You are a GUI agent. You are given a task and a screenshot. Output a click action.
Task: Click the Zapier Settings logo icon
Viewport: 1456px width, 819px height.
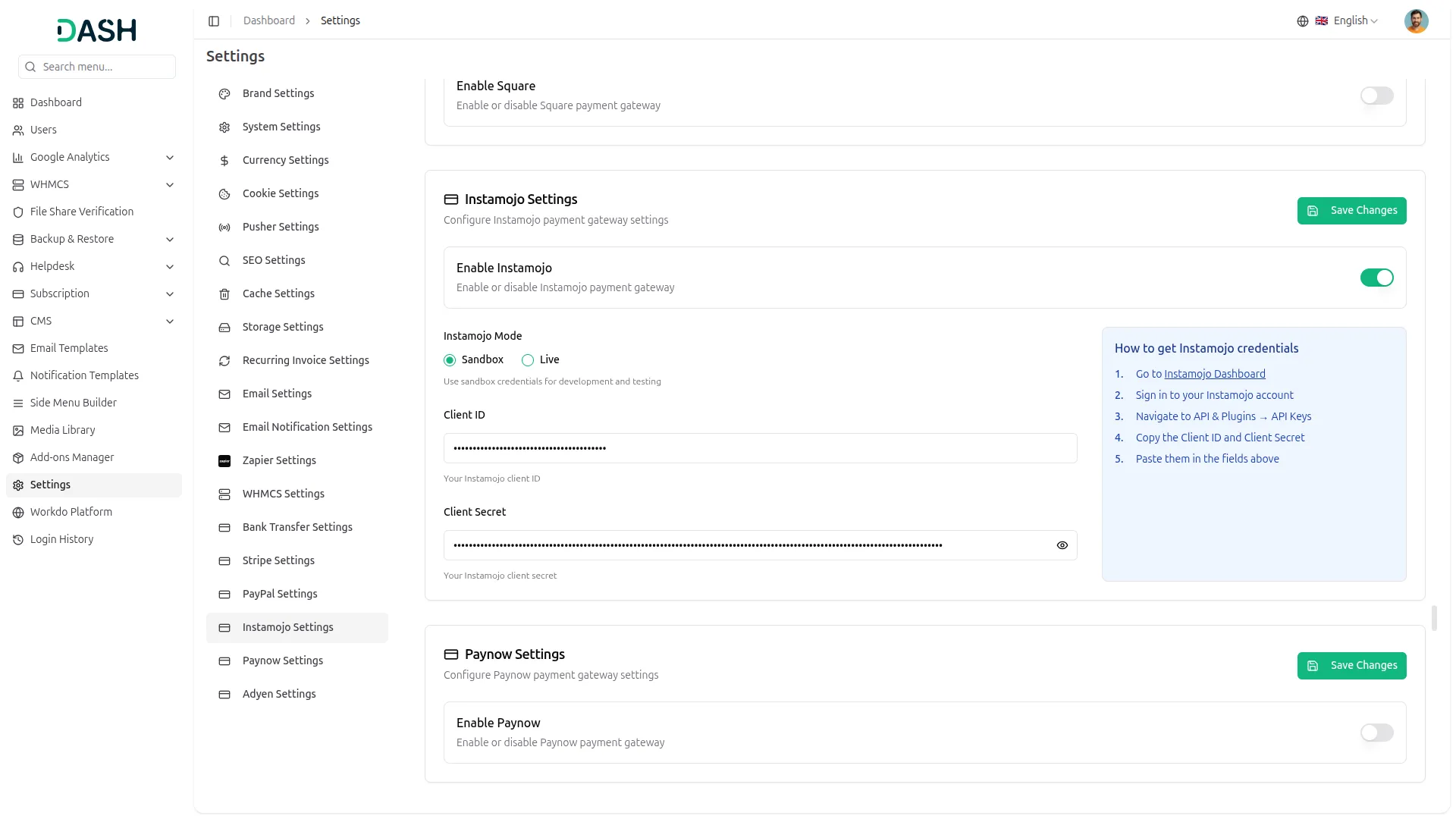224,461
